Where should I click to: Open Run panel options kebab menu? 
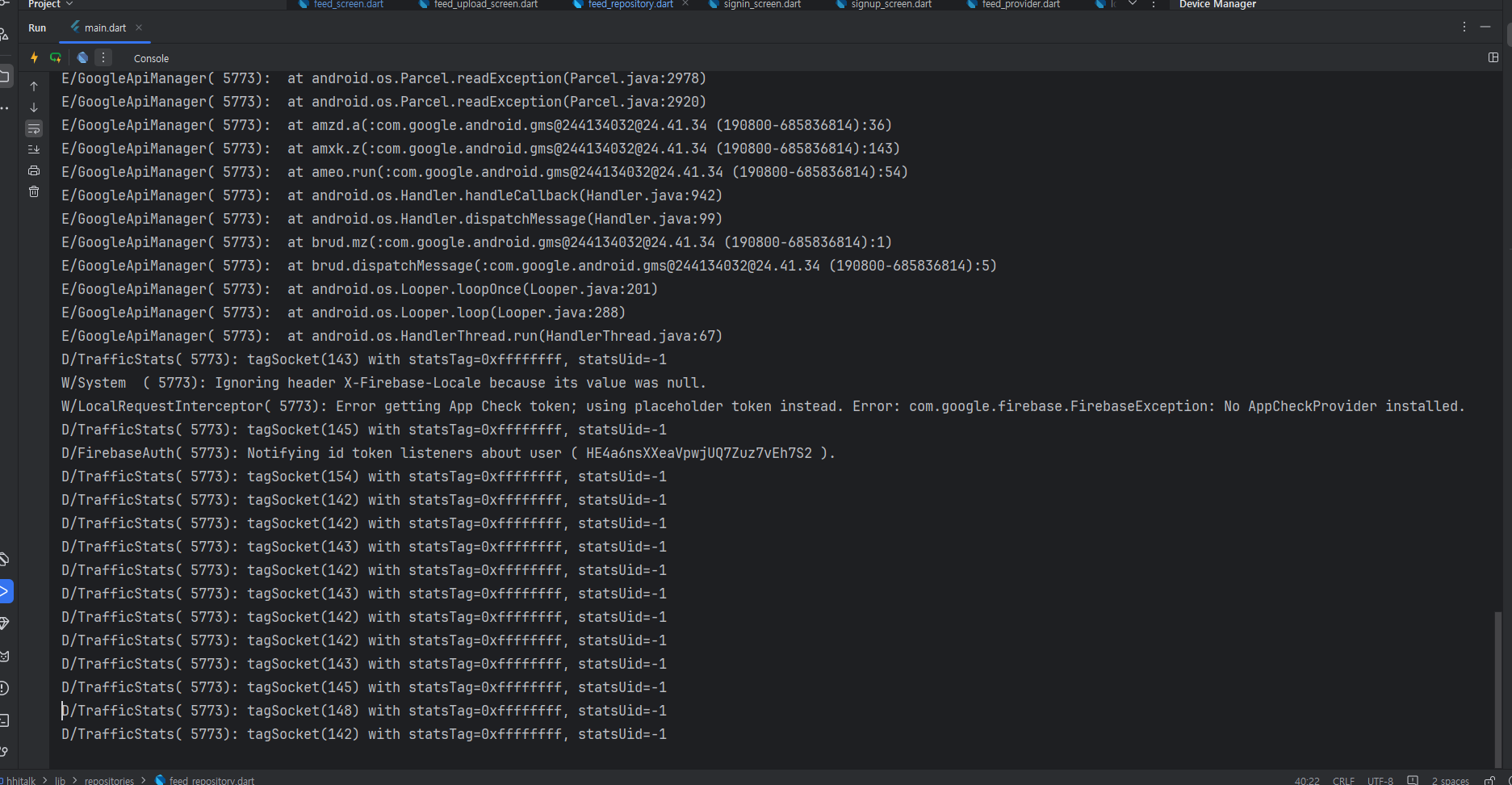[x=1464, y=27]
